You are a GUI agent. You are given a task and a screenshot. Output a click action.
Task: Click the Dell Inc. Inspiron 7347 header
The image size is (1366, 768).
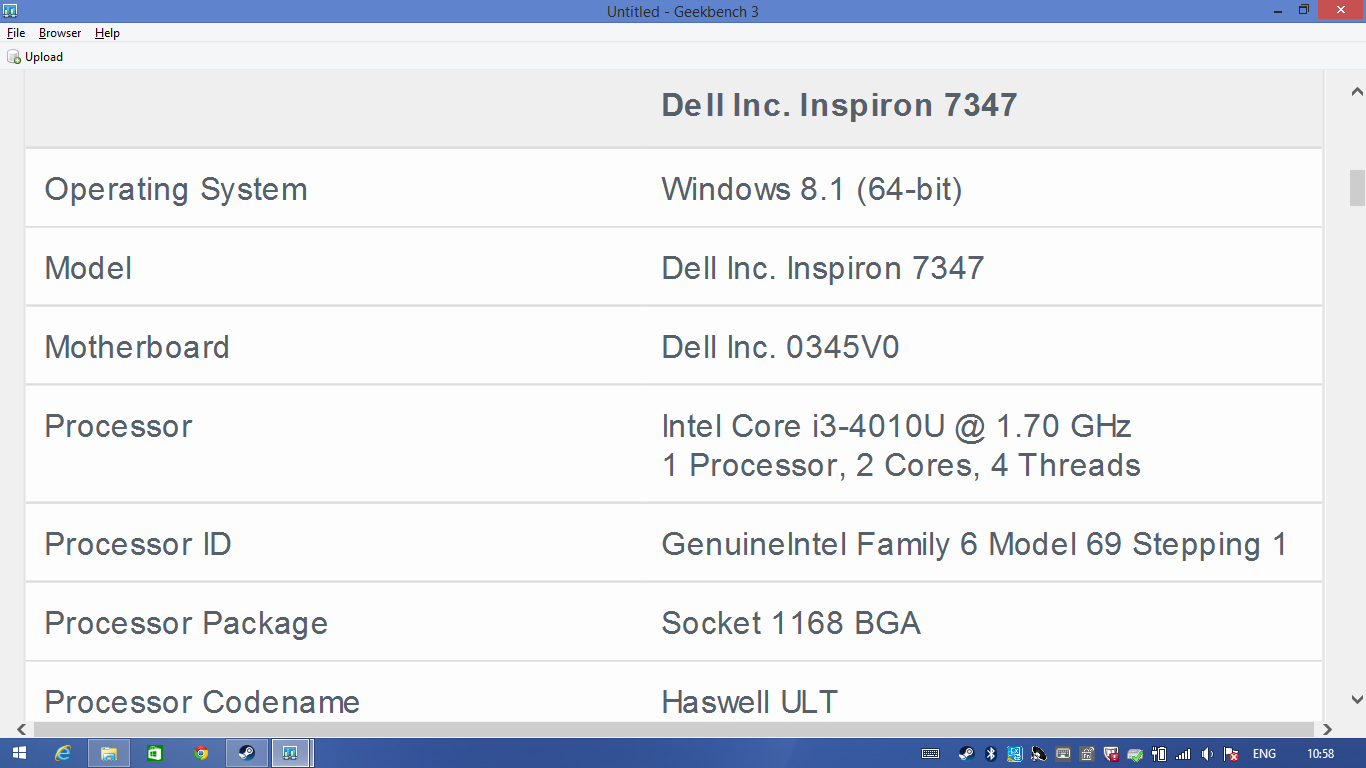(839, 105)
